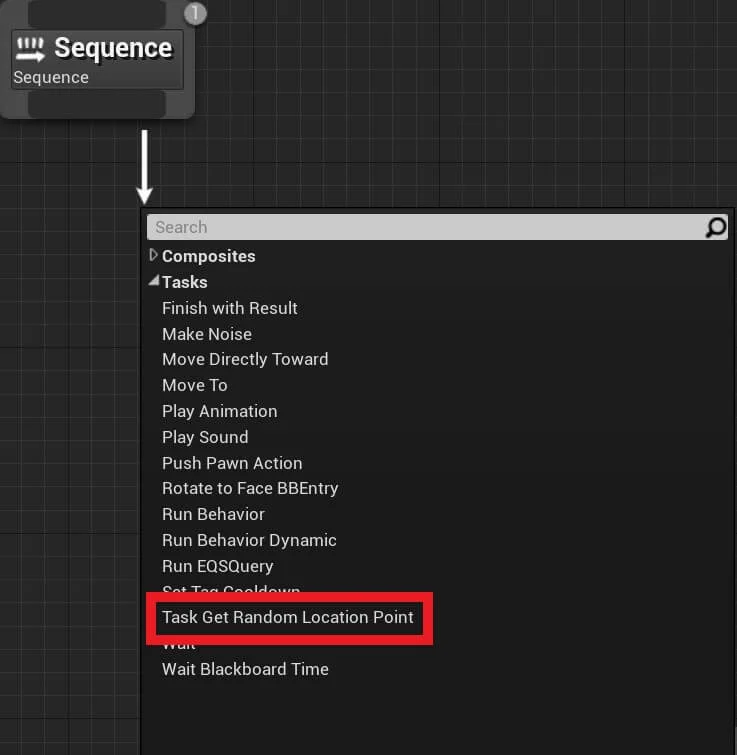Image resolution: width=737 pixels, height=755 pixels.
Task: Choose the Move To task
Action: (x=194, y=385)
